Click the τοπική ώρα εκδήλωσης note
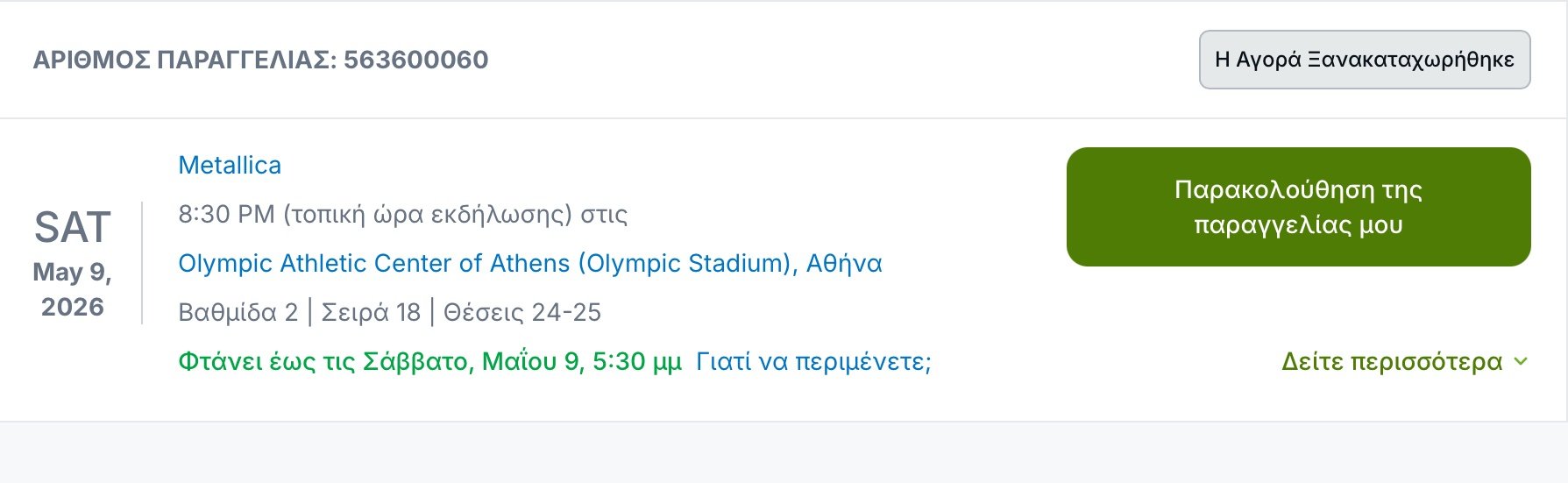 tap(428, 214)
